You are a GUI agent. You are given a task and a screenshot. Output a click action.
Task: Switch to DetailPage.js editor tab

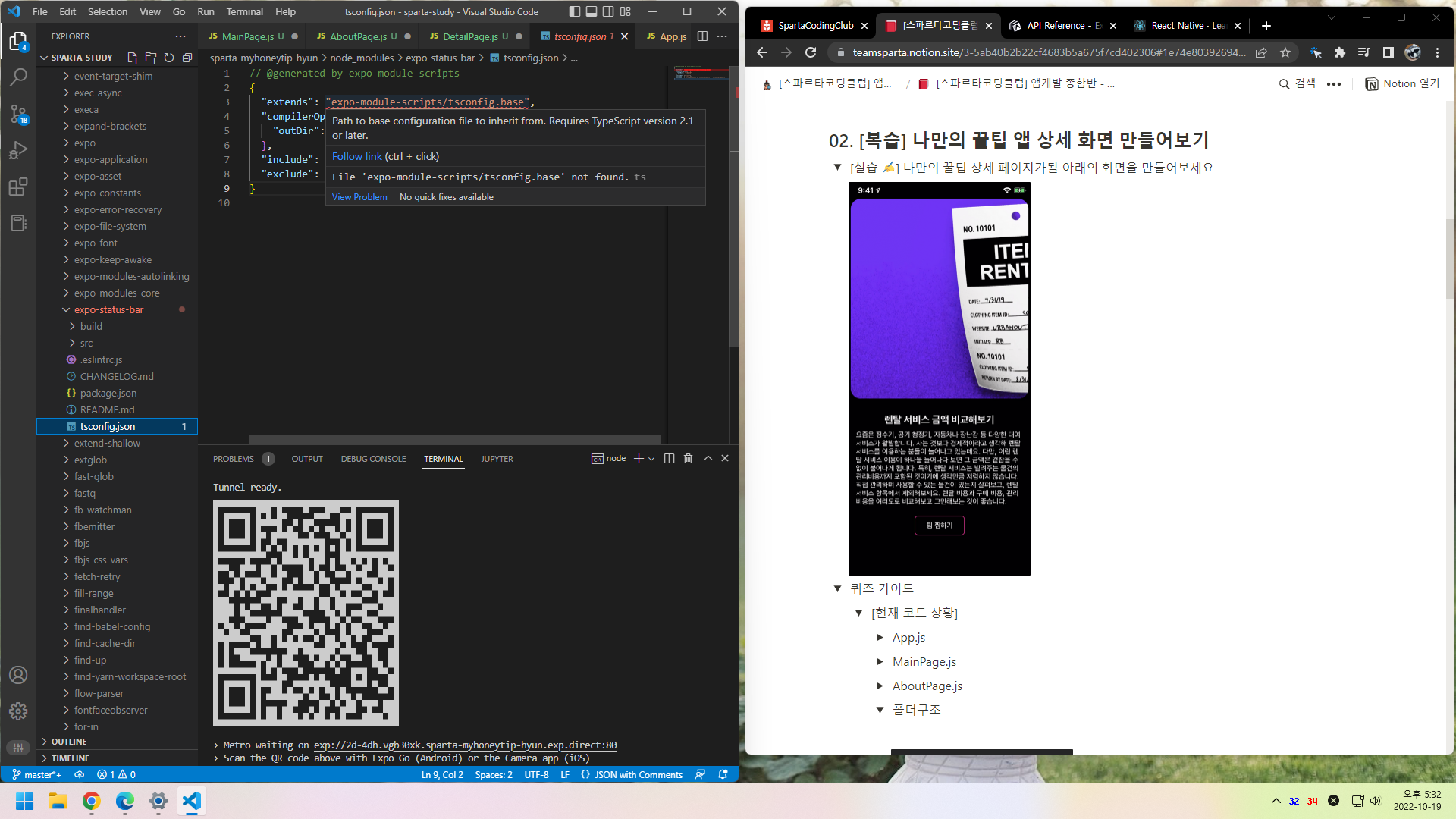470,36
